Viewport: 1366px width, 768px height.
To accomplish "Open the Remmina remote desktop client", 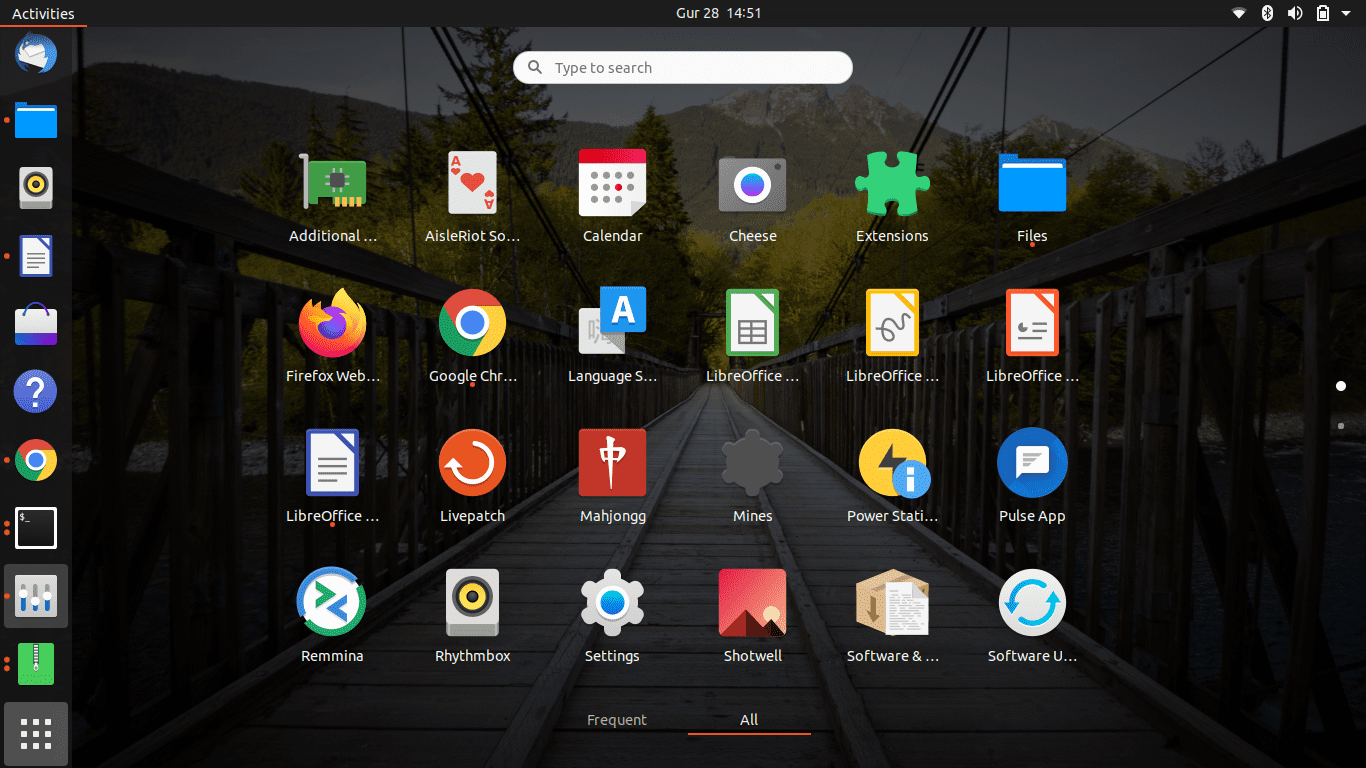I will pyautogui.click(x=332, y=603).
